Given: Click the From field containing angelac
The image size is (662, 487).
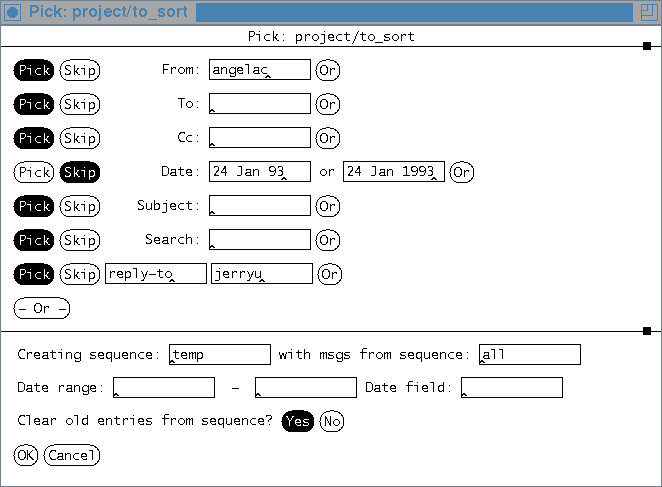Looking at the screenshot, I should (260, 70).
